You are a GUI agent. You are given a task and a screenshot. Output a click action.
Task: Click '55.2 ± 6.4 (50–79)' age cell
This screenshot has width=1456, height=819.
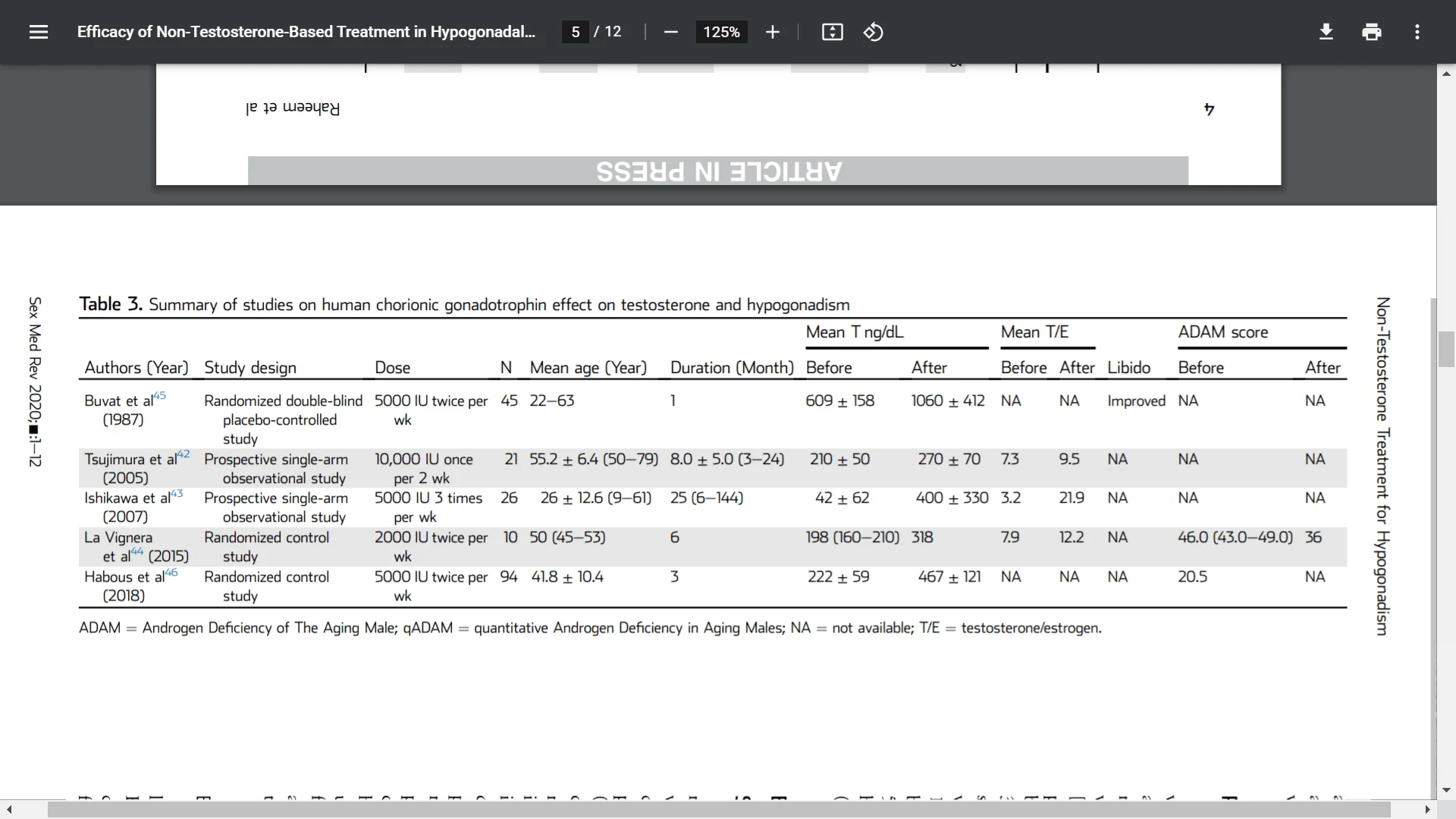594,459
